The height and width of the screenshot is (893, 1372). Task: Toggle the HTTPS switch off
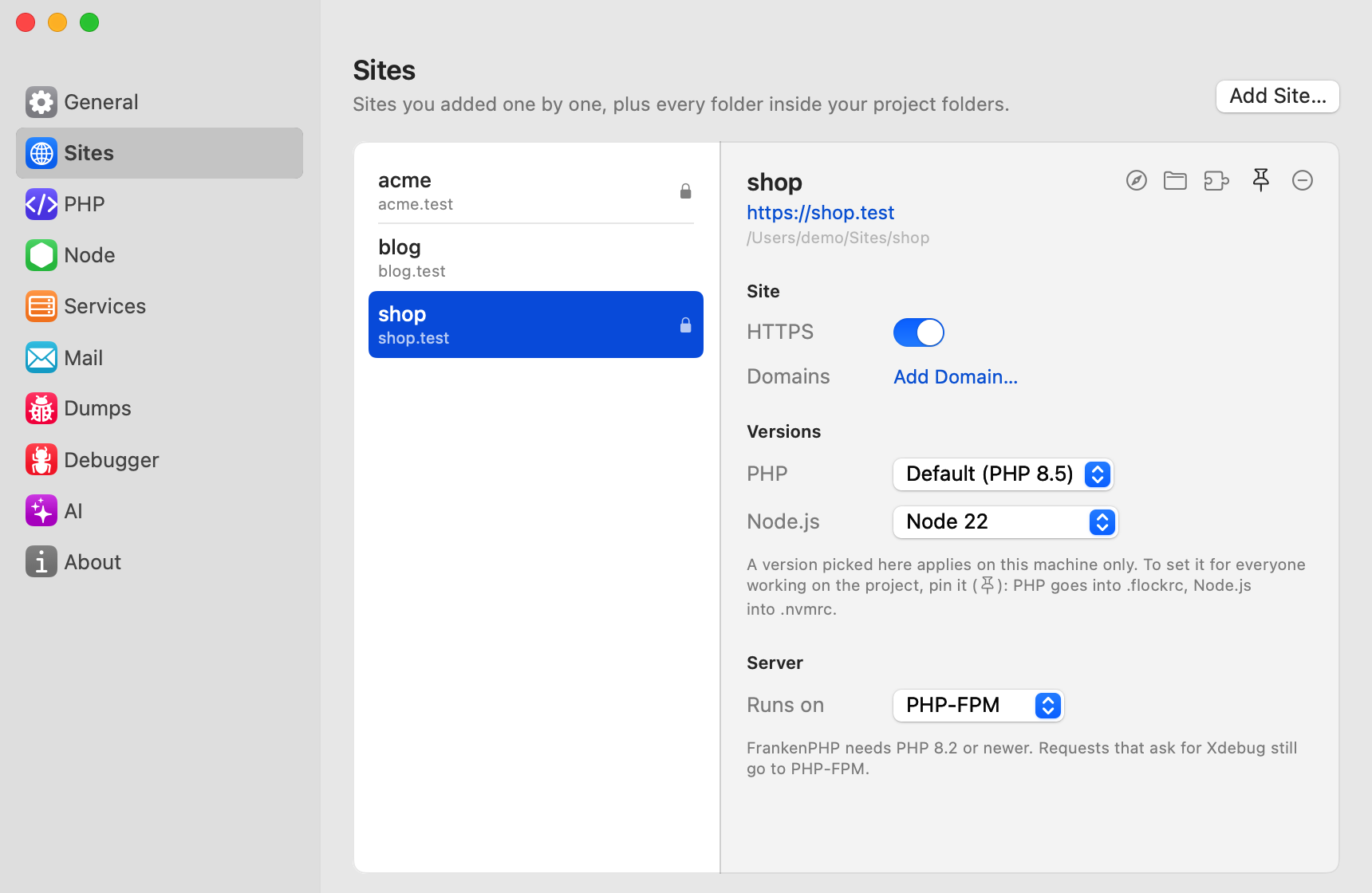[919, 332]
